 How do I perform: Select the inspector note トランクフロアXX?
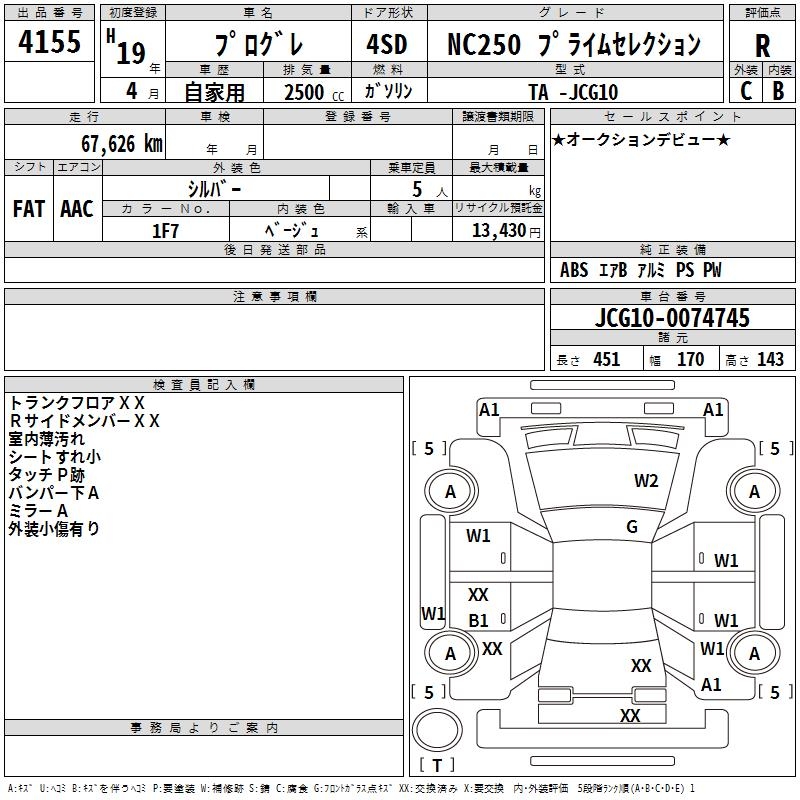pos(77,403)
